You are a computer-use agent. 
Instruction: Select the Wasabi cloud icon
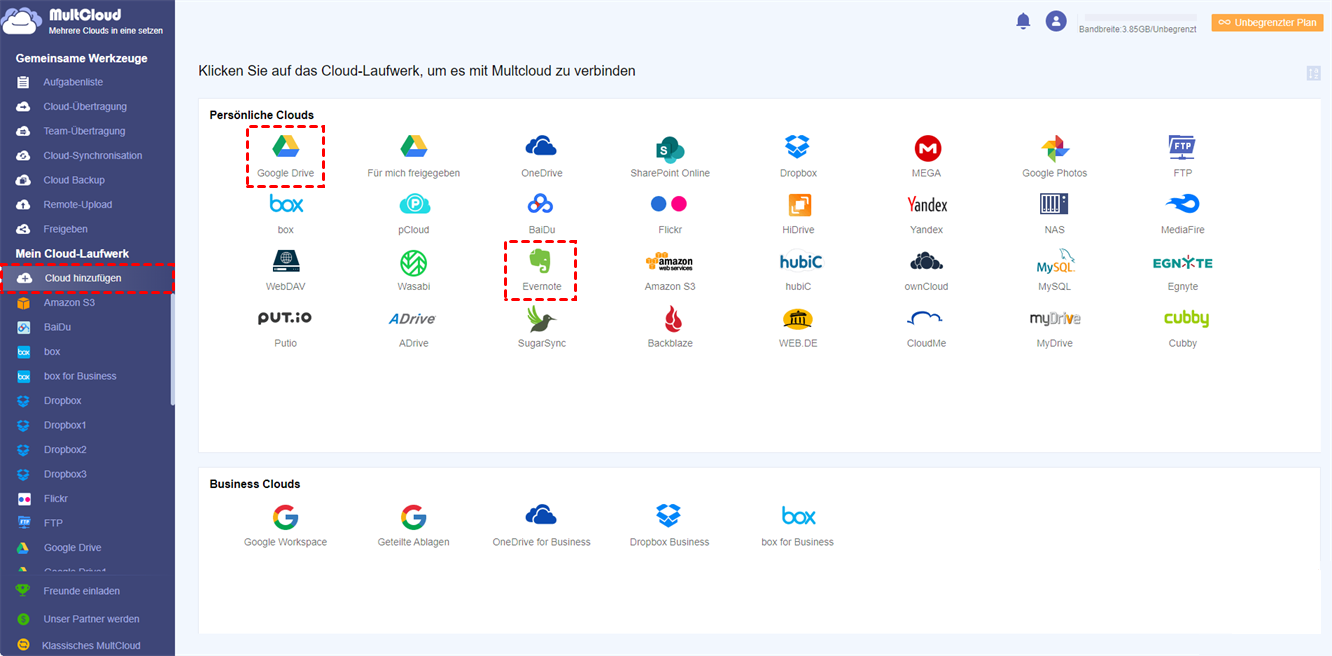[x=414, y=262]
